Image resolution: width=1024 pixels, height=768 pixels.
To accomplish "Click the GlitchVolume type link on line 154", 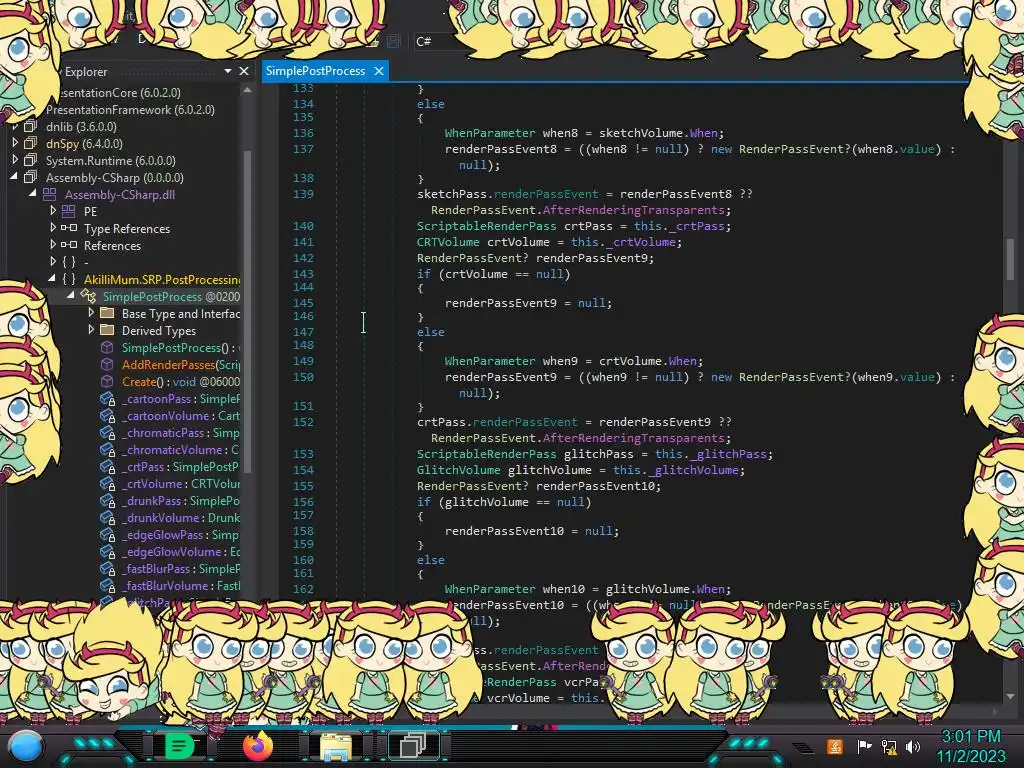I will coord(458,470).
